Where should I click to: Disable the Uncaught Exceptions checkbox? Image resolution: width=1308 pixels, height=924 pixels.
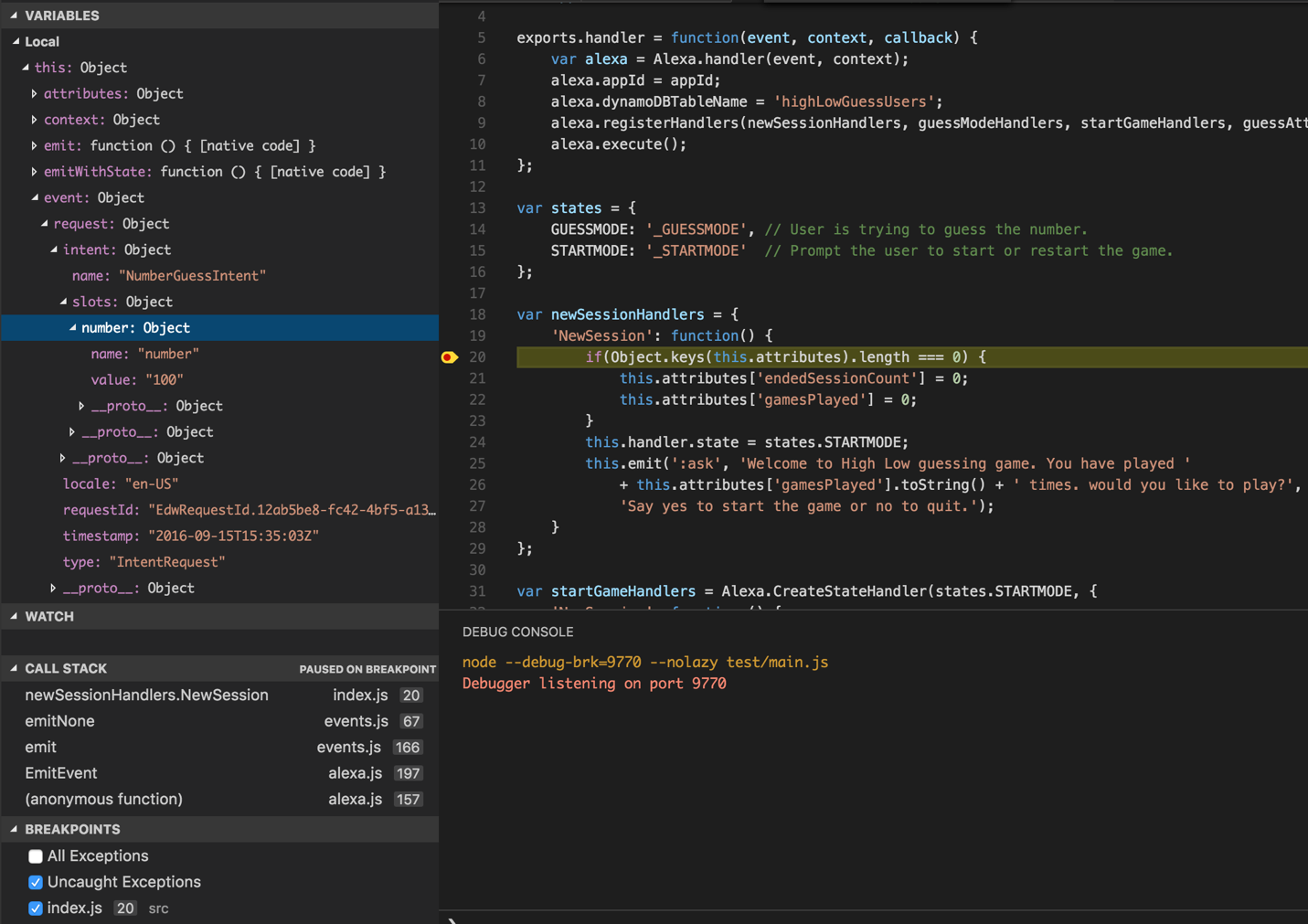point(36,883)
